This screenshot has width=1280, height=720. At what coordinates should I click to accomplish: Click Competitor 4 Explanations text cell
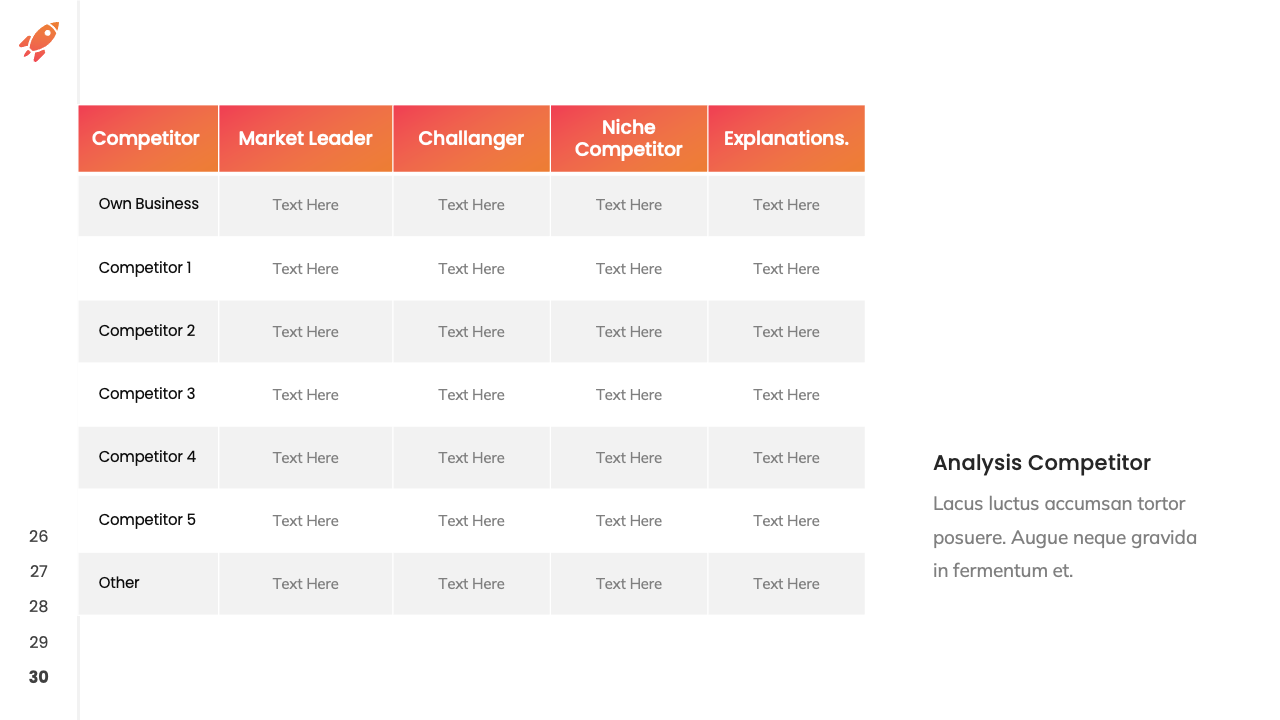click(786, 458)
